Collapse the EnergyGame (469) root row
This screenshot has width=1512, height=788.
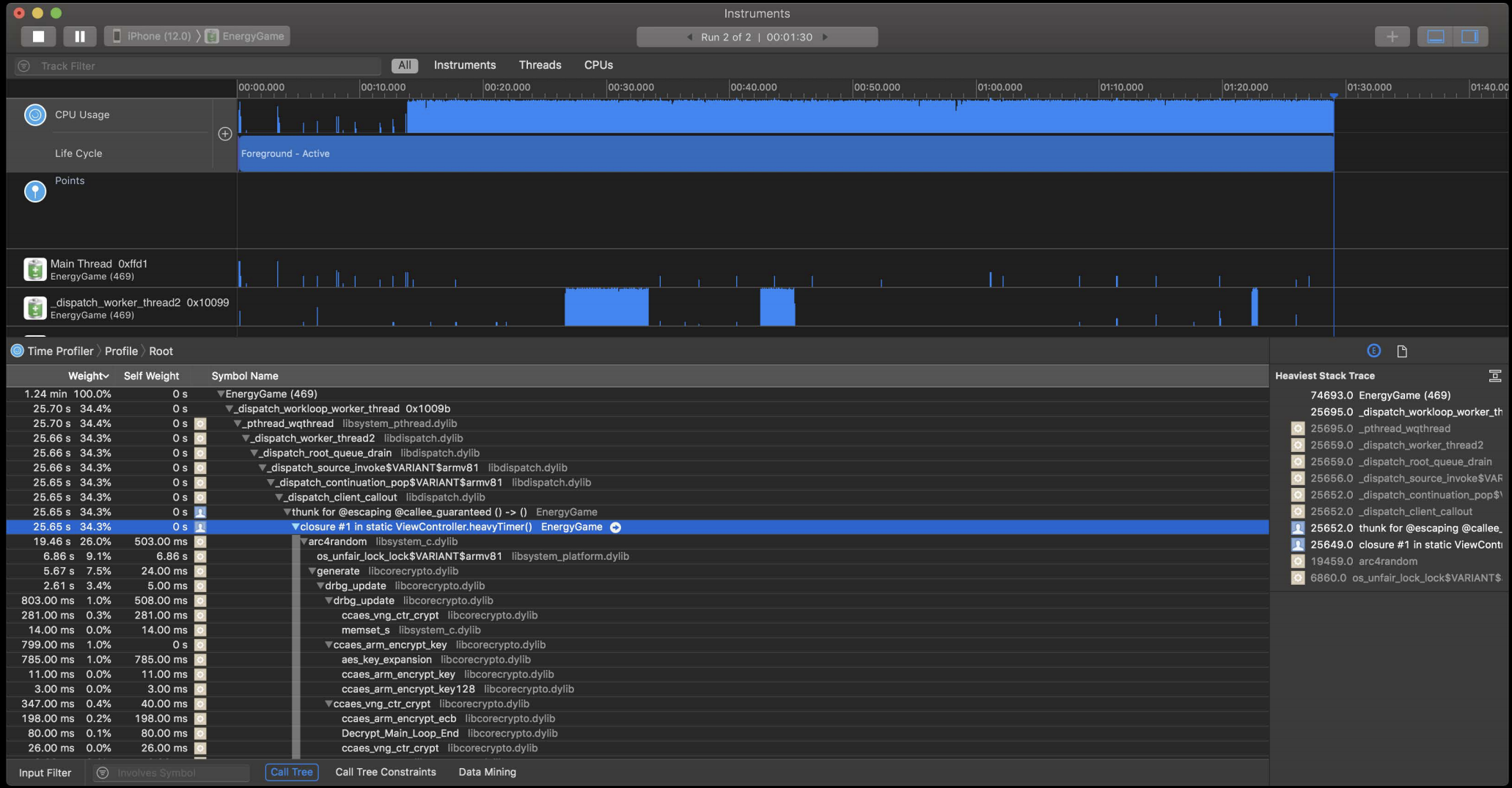221,394
